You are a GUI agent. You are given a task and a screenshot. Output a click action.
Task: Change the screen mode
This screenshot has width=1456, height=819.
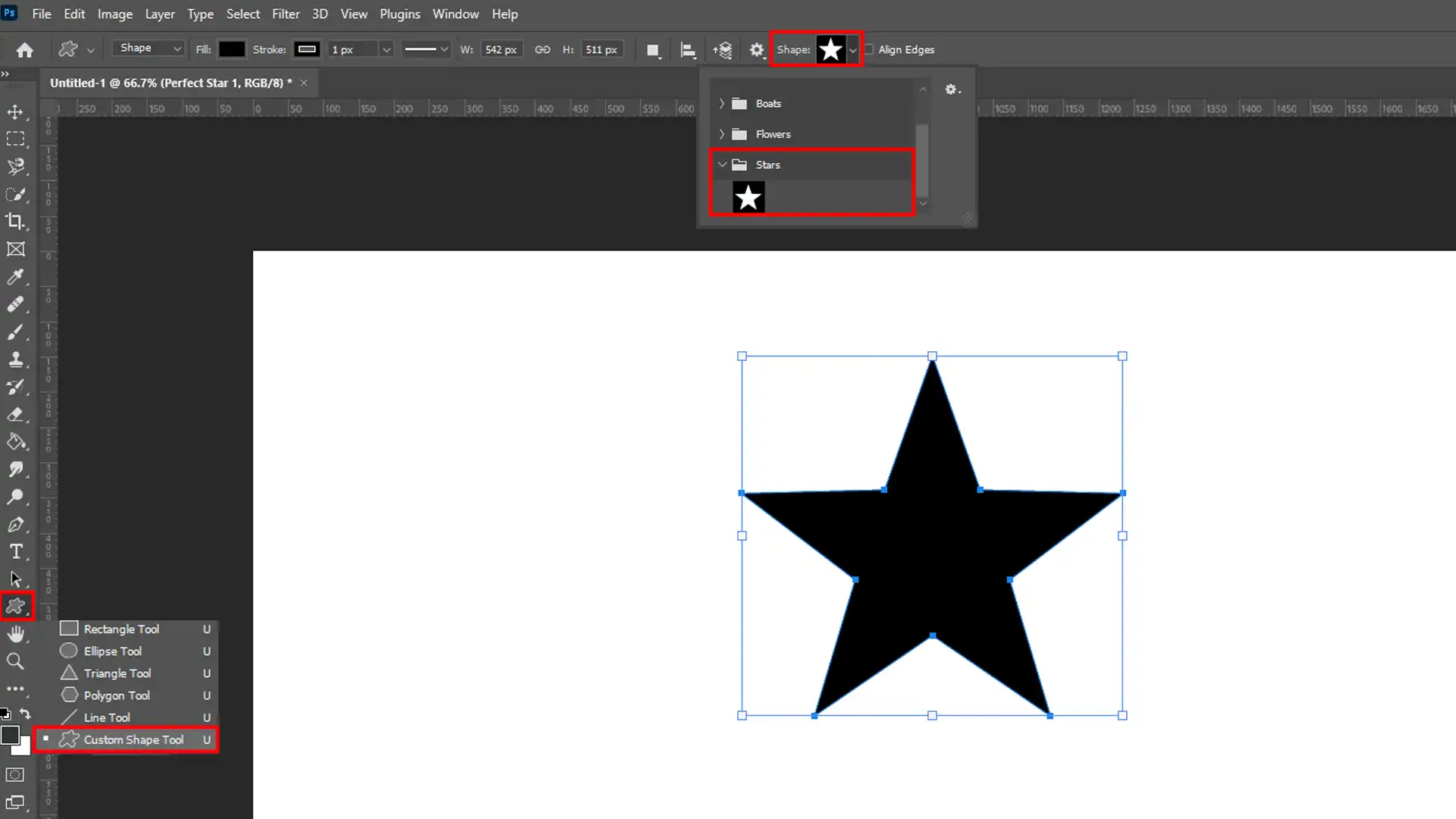[15, 803]
